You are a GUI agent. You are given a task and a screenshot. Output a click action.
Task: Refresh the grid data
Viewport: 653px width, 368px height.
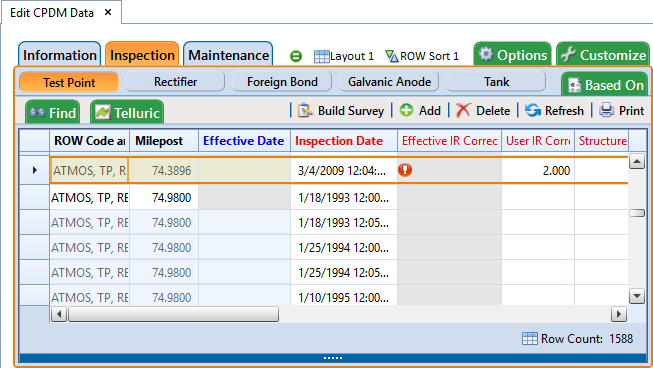(x=554, y=111)
